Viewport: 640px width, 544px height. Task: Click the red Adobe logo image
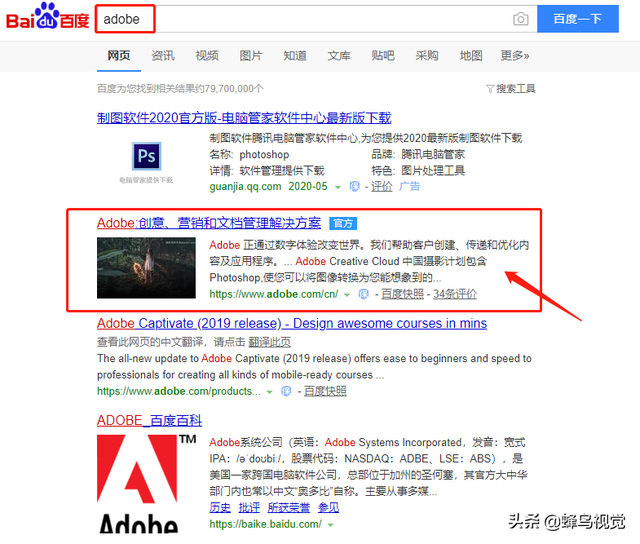[146, 484]
